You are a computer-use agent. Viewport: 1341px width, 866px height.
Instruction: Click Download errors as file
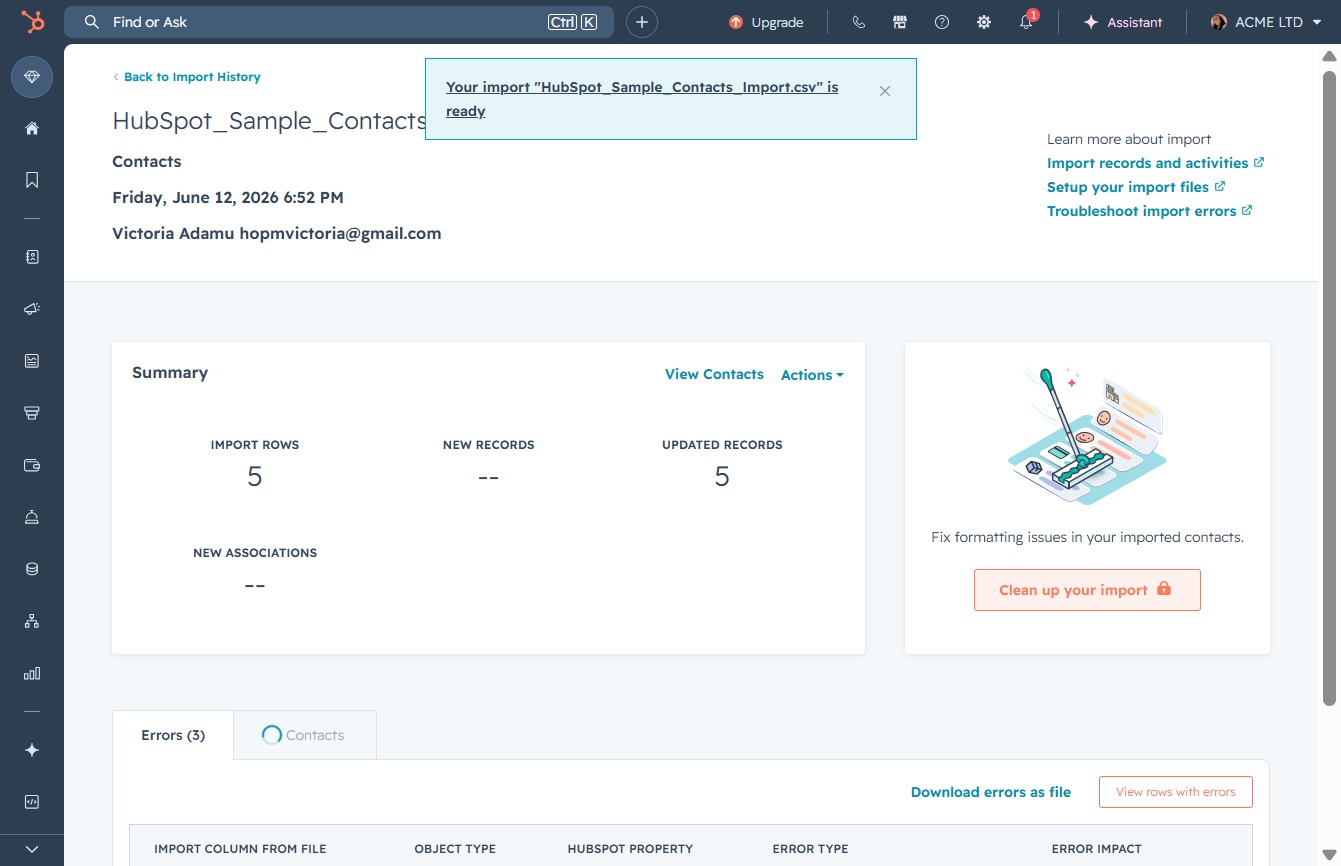point(991,792)
